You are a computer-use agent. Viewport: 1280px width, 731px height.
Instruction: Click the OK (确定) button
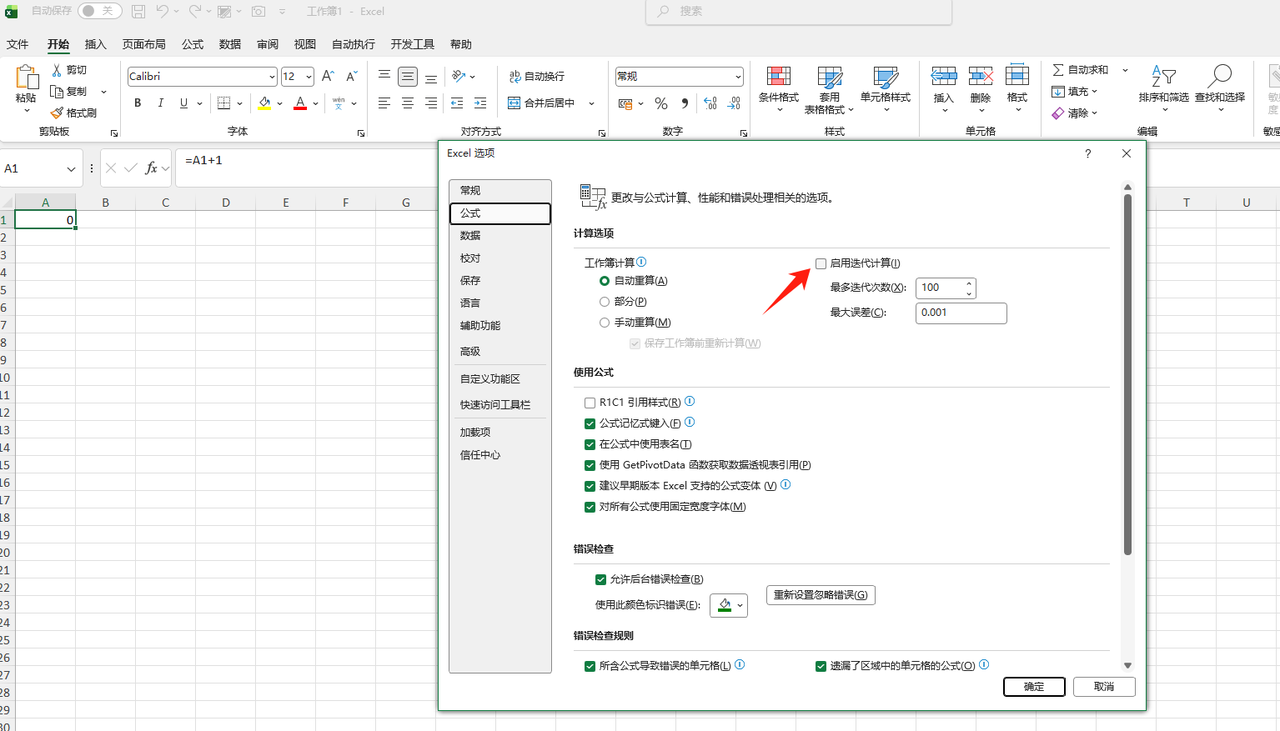click(x=1034, y=687)
